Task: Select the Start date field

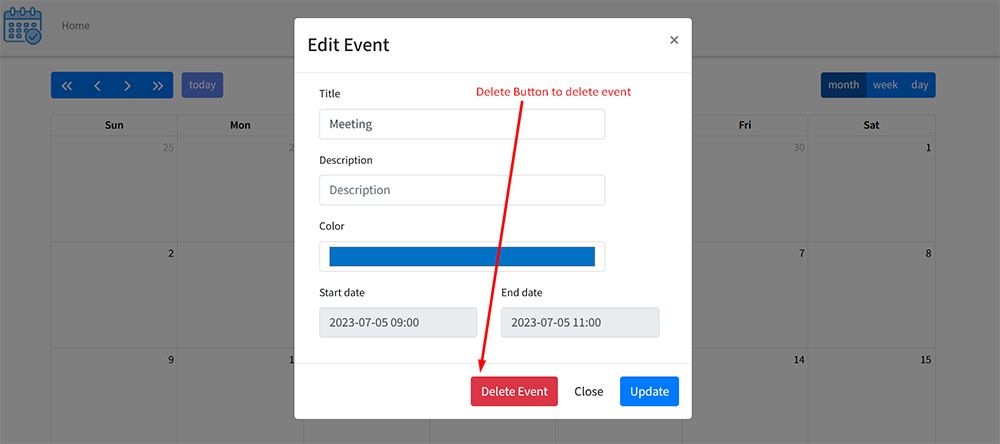Action: [398, 322]
